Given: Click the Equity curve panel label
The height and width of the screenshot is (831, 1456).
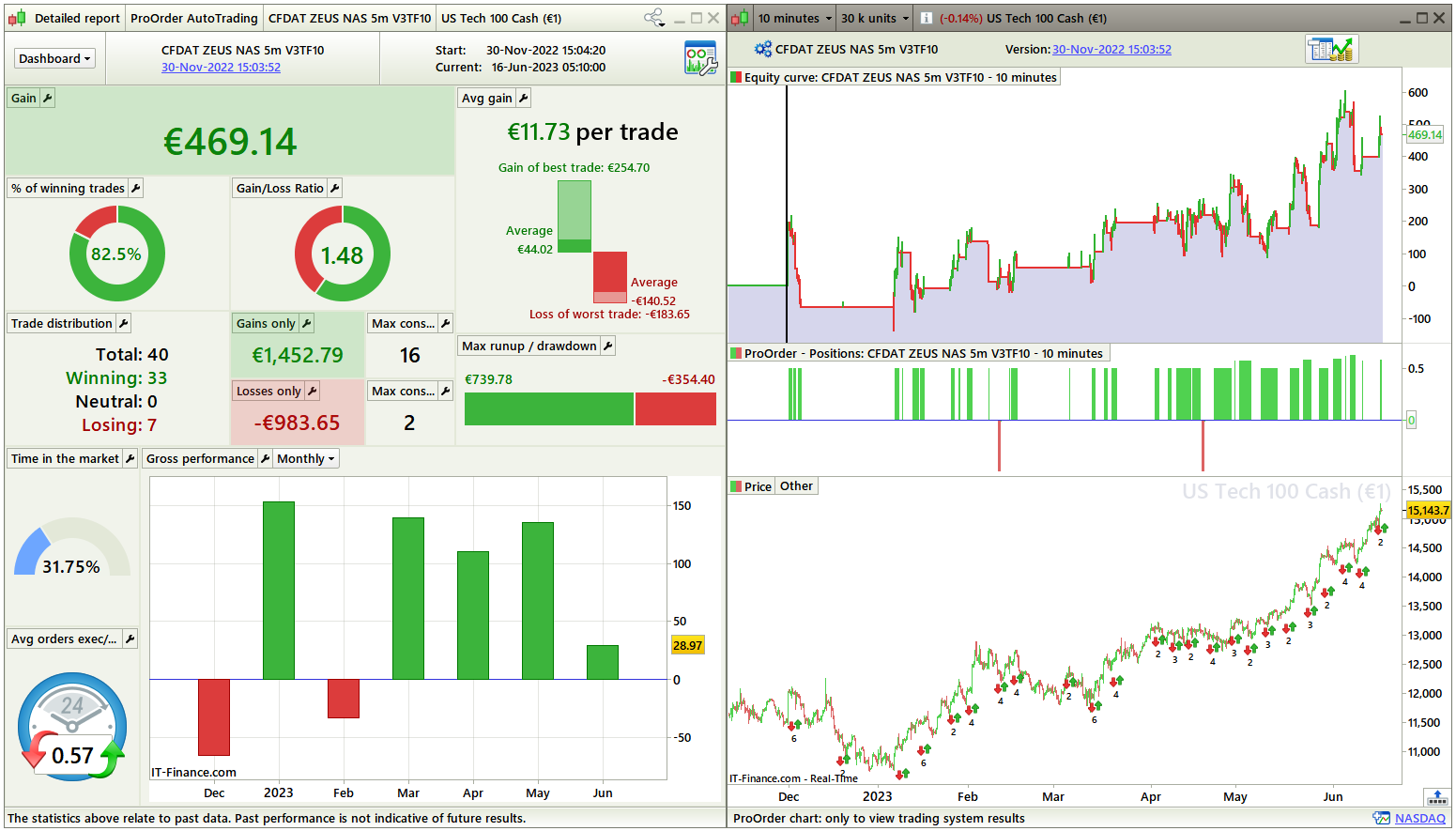Looking at the screenshot, I should pyautogui.click(x=895, y=78).
